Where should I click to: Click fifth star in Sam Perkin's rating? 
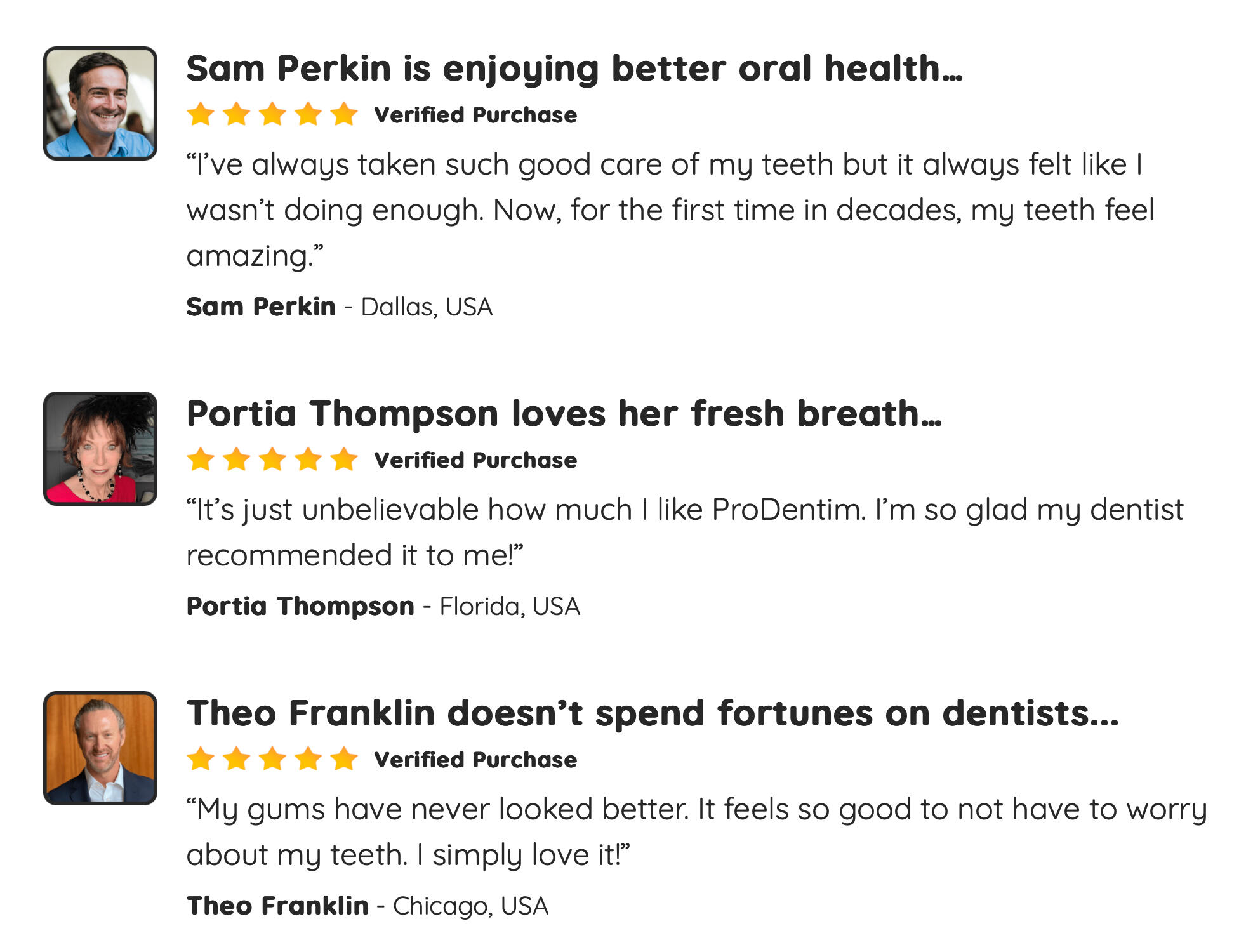click(344, 115)
